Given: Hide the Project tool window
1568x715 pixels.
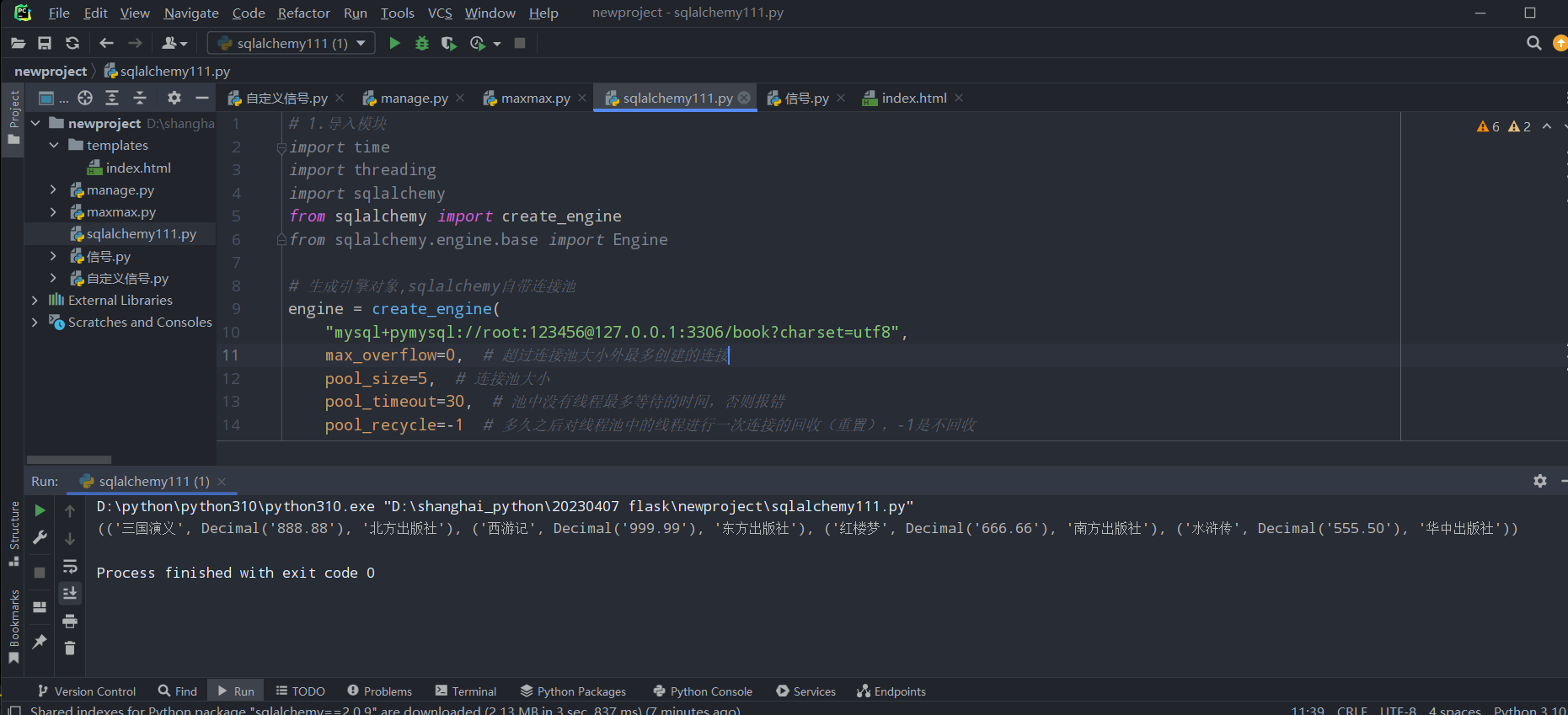Looking at the screenshot, I should click(x=202, y=98).
